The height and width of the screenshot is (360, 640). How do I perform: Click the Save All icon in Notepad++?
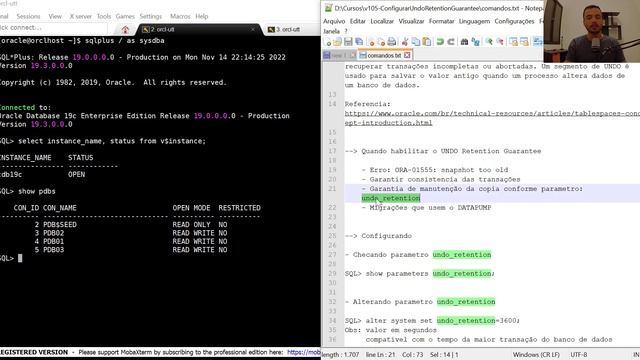tap(359, 42)
